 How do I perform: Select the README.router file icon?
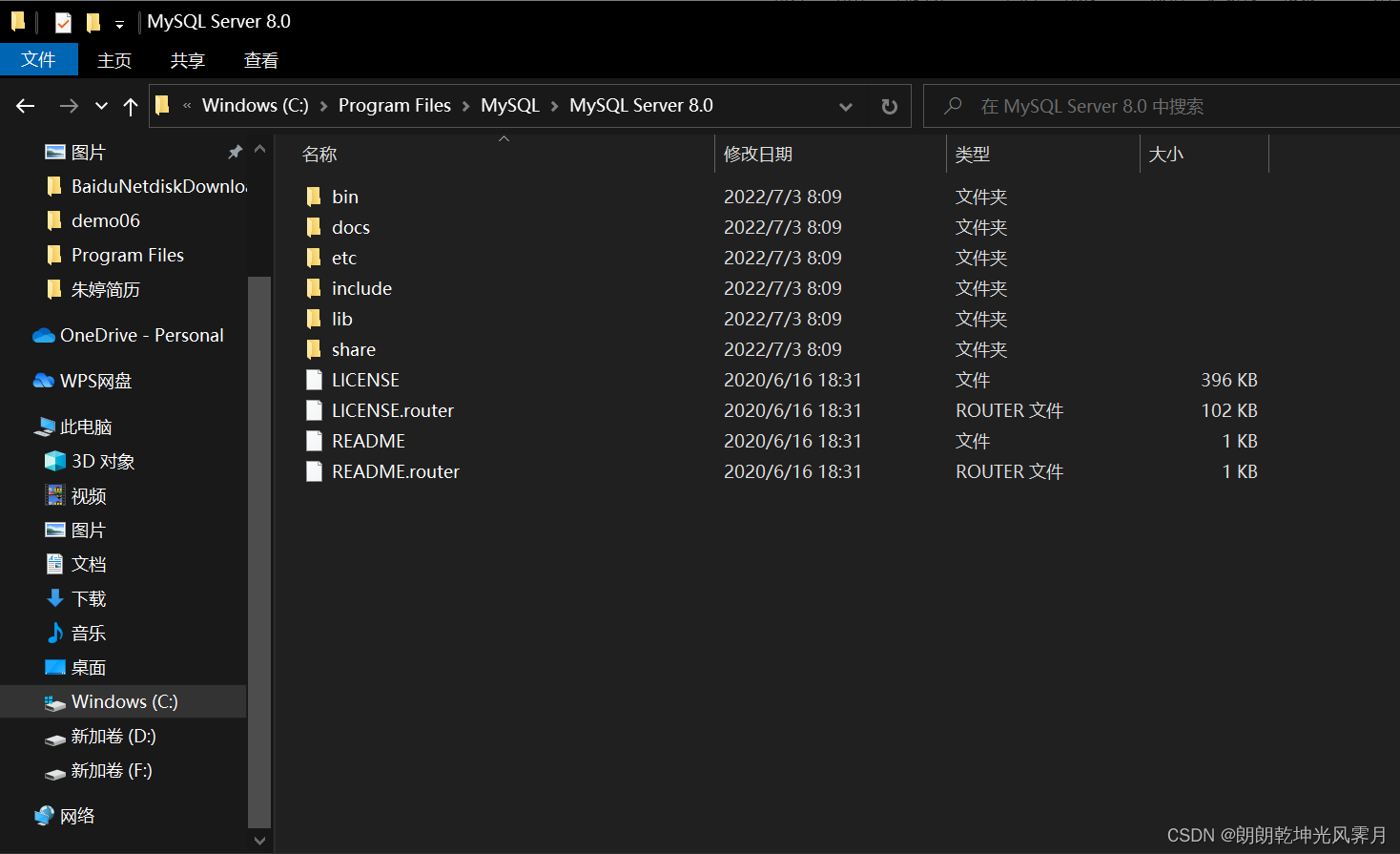pyautogui.click(x=314, y=471)
